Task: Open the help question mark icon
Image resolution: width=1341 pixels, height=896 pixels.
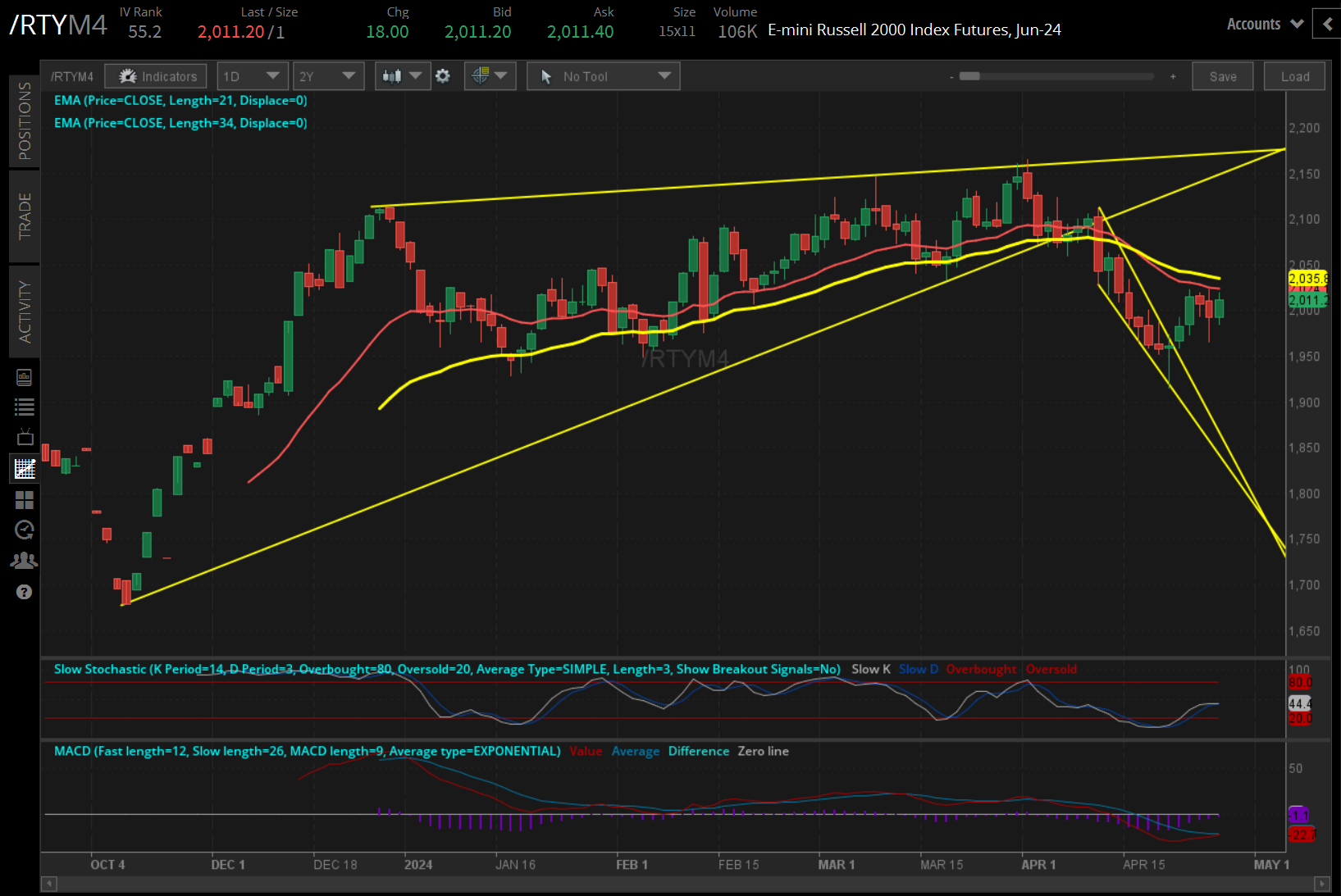Action: pos(25,592)
